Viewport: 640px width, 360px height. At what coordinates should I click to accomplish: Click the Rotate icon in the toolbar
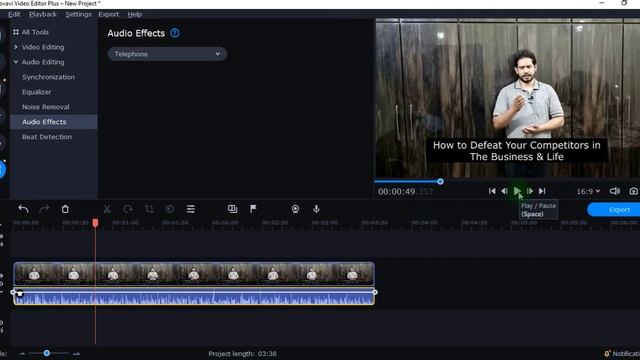click(128, 209)
